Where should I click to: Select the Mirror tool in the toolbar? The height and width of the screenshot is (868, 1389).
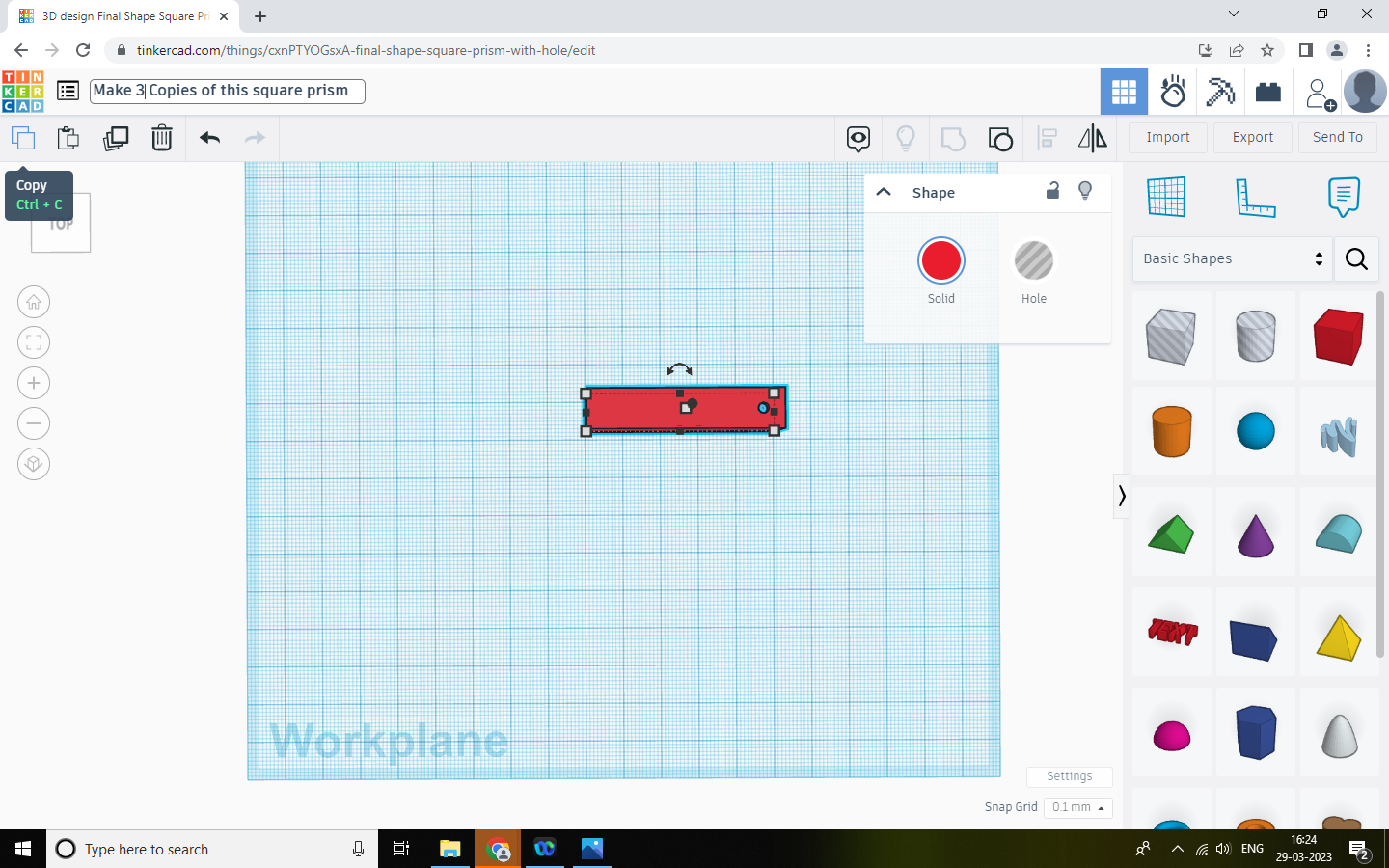tap(1093, 138)
